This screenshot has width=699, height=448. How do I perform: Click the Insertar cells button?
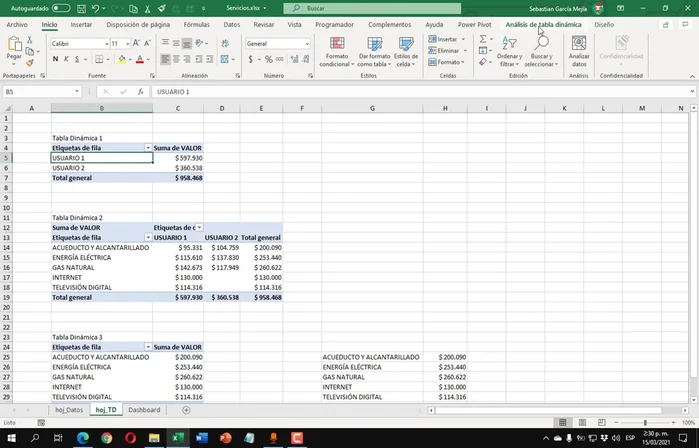(x=443, y=39)
